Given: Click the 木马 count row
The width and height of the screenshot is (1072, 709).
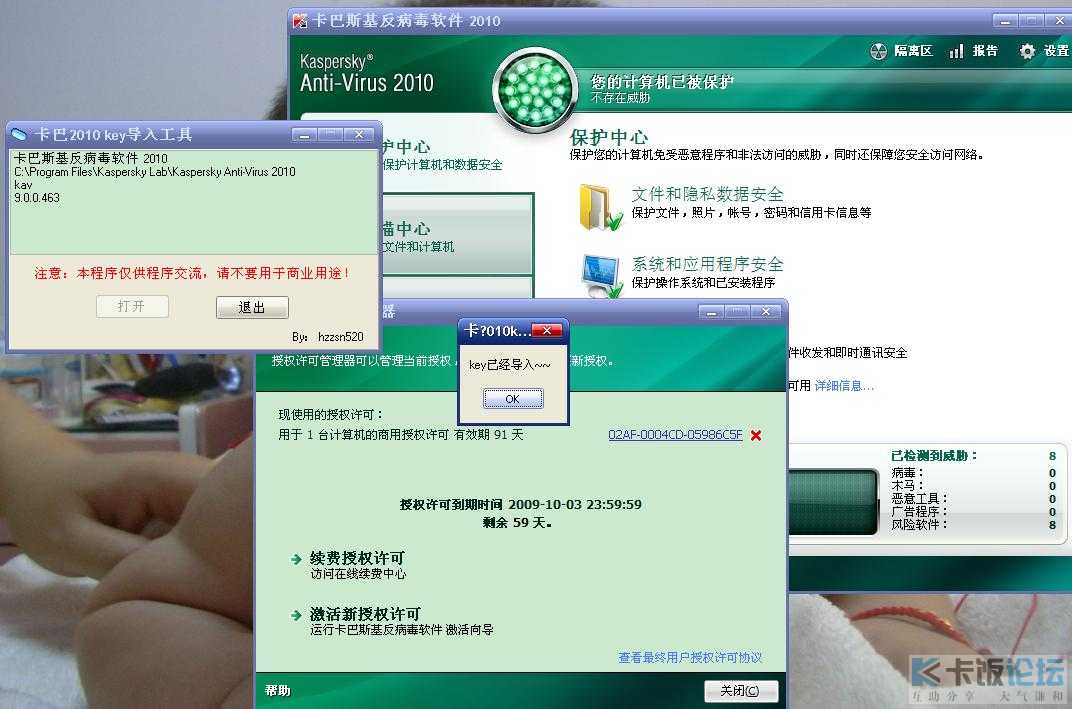Looking at the screenshot, I should point(974,485).
